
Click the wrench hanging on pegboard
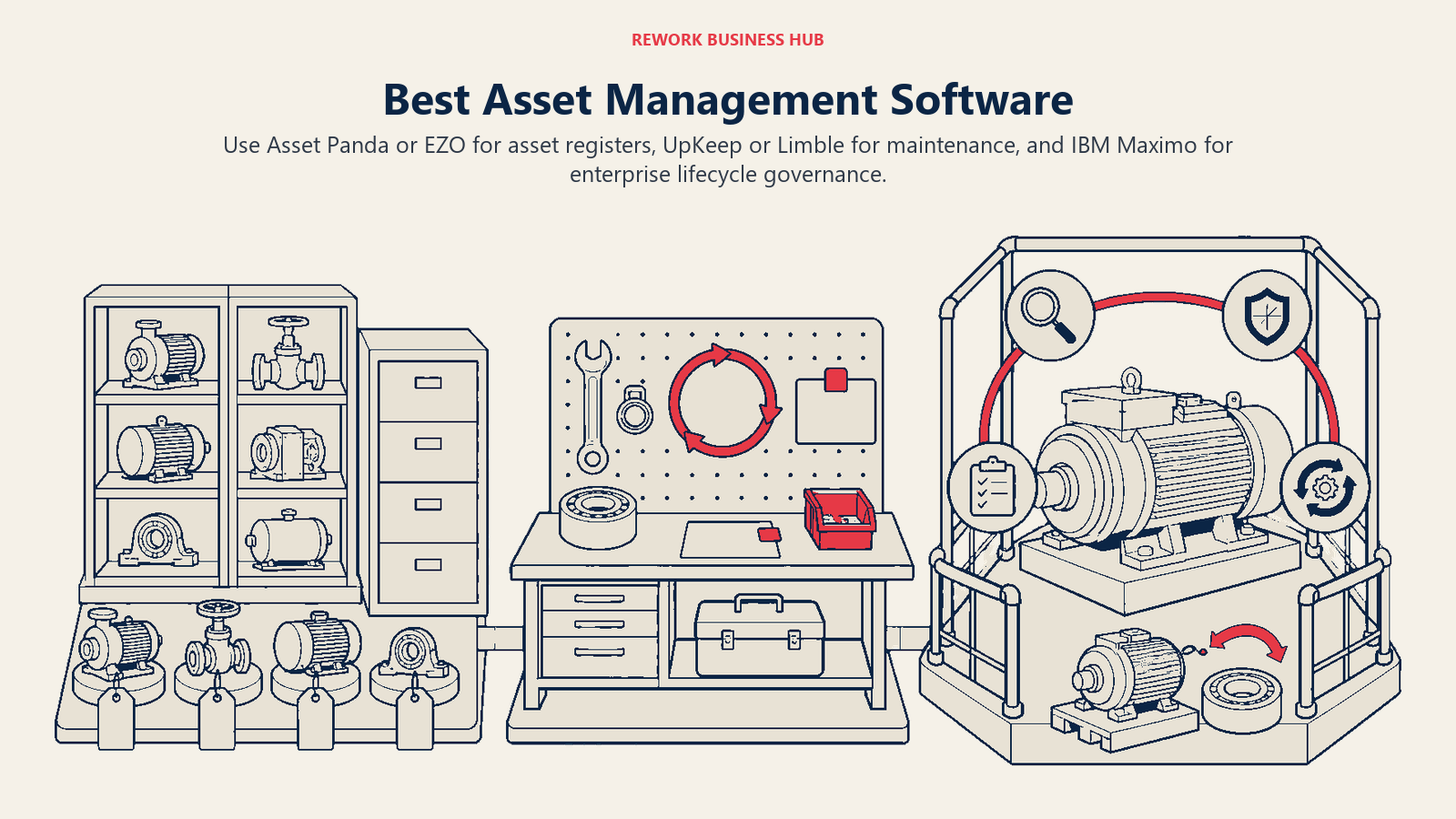592,406
